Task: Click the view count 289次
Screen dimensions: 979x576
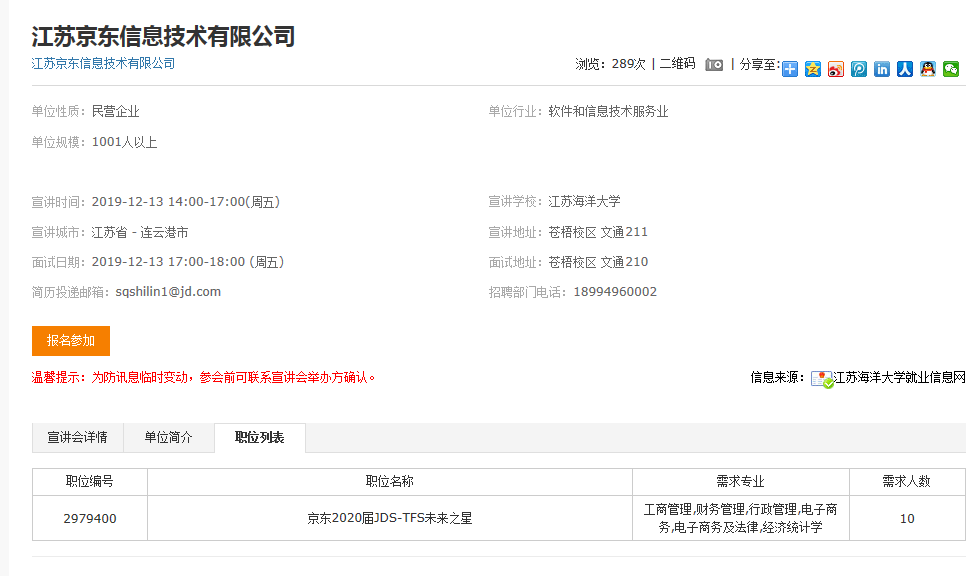Action: pyautogui.click(x=629, y=64)
